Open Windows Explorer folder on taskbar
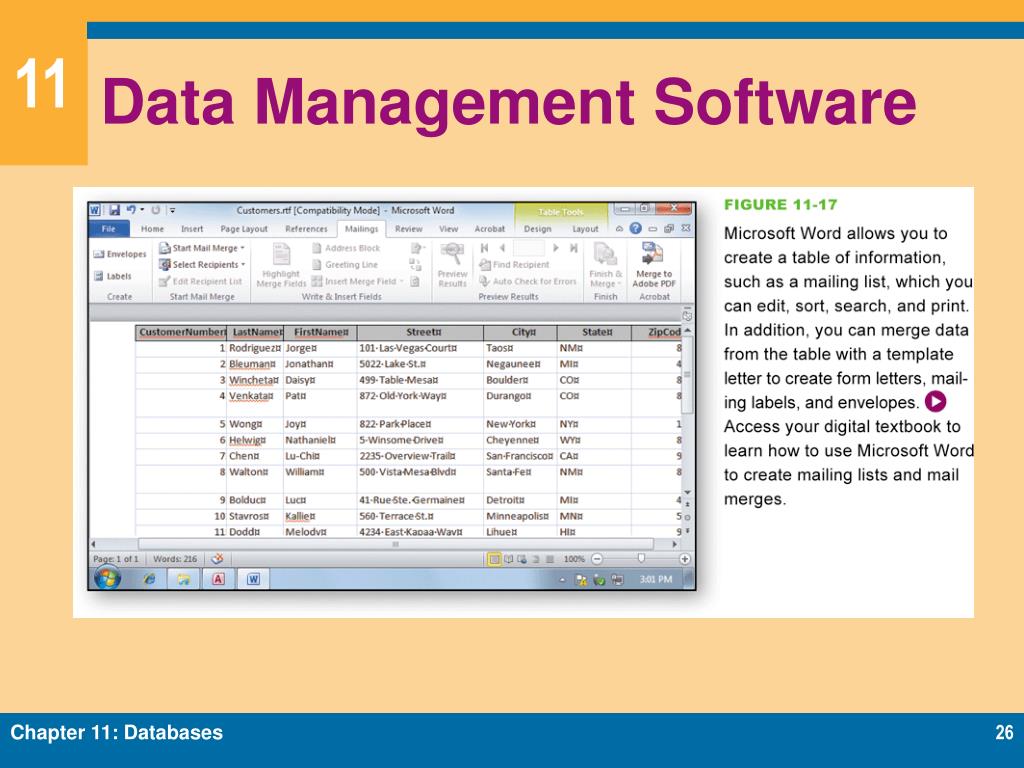The width and height of the screenshot is (1024, 768). tap(184, 579)
